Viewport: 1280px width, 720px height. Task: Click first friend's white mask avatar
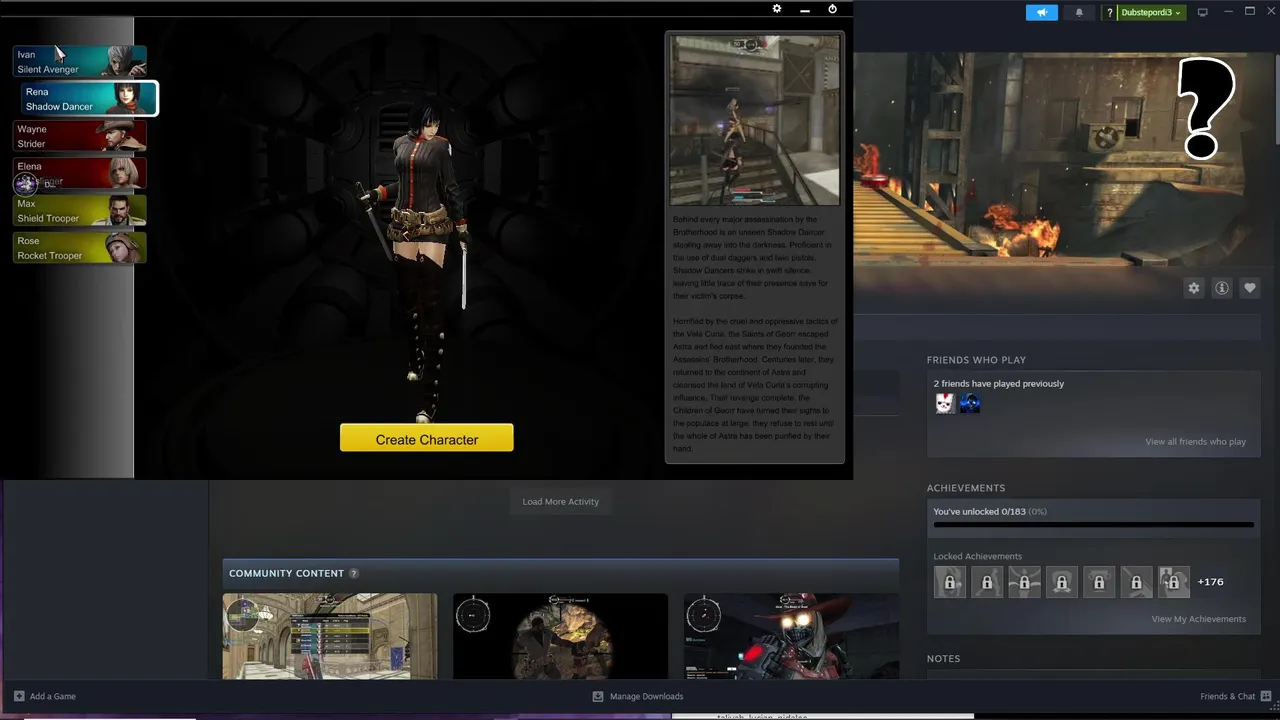point(945,403)
